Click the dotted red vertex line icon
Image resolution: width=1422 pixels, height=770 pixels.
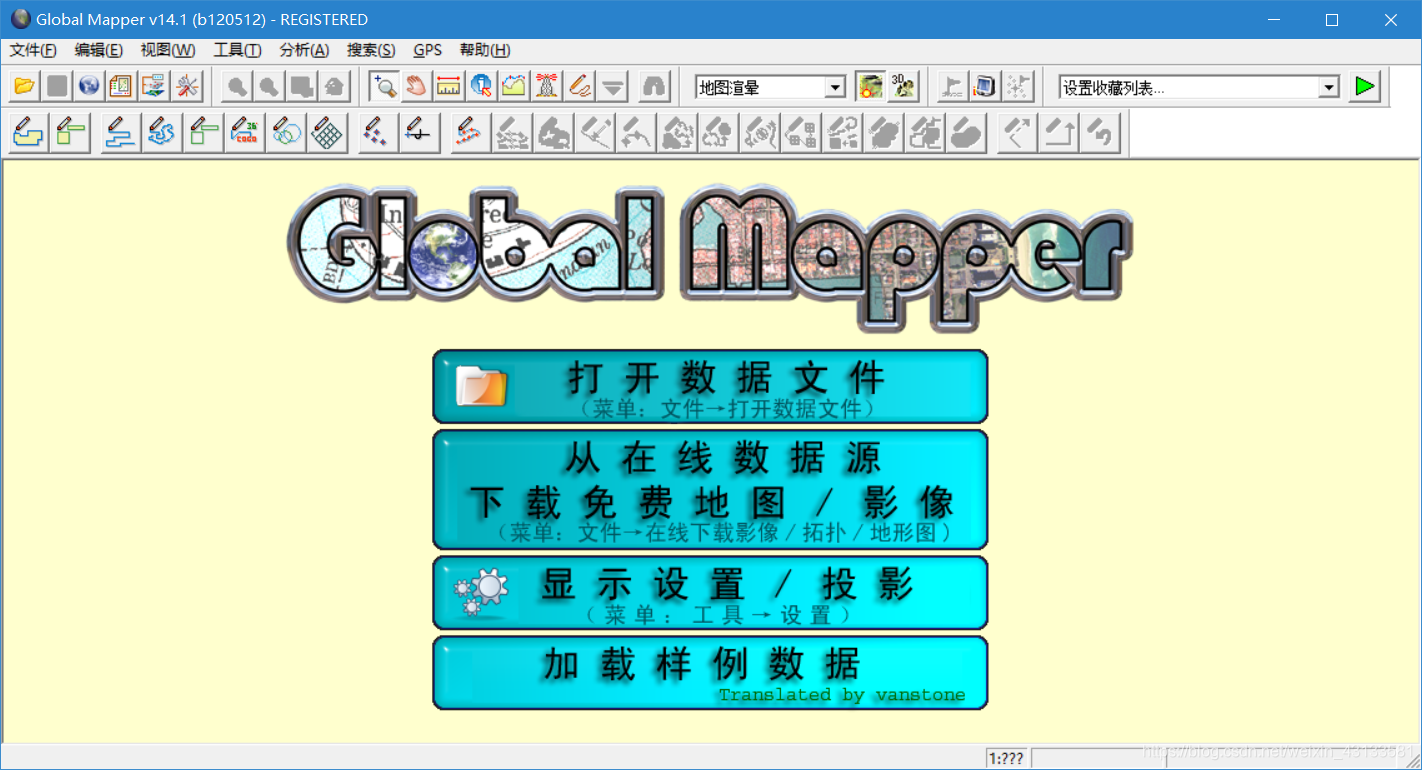pyautogui.click(x=469, y=132)
